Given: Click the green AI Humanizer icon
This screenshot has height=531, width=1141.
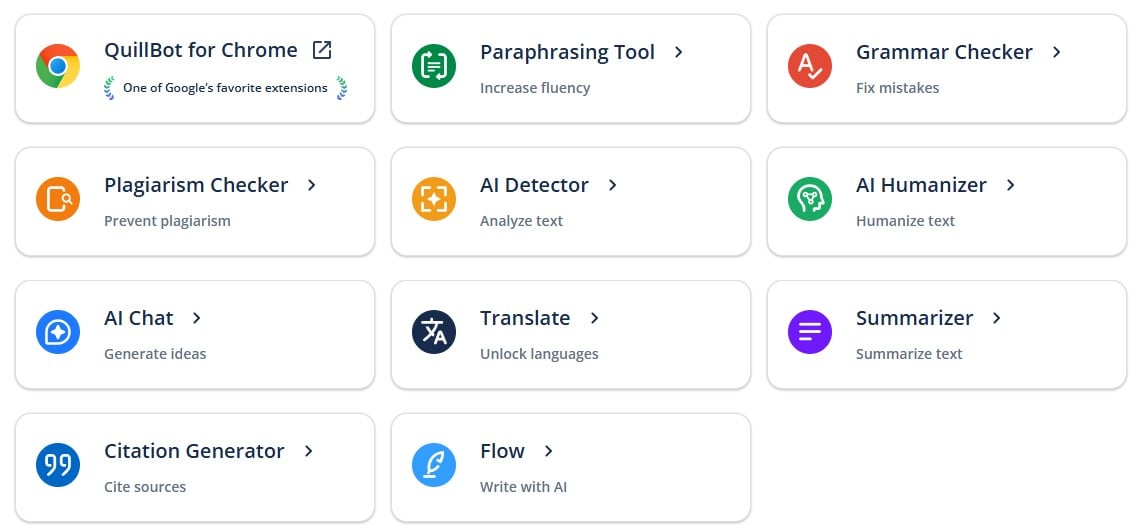Looking at the screenshot, I should (x=810, y=200).
